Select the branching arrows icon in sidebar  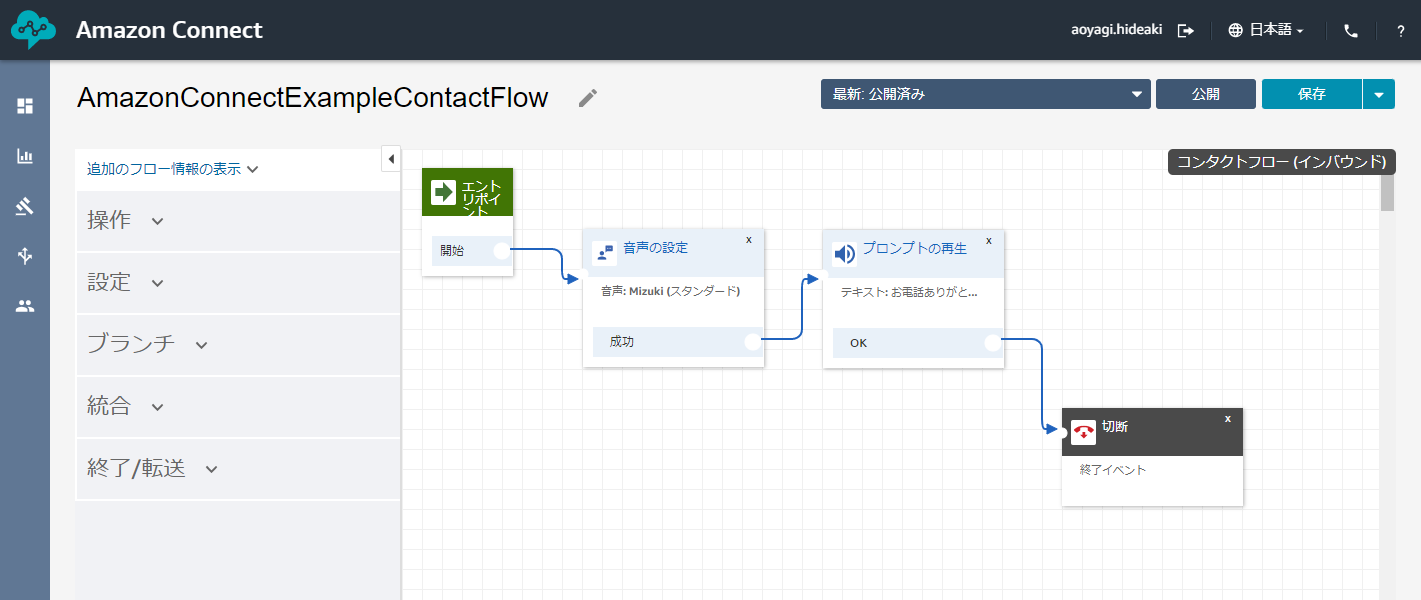pyautogui.click(x=25, y=256)
